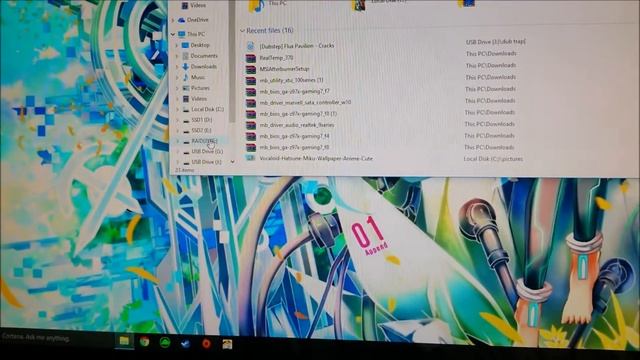The width and height of the screenshot is (640, 360).
Task: Expand the Pictures node arrow
Action: (x=178, y=88)
